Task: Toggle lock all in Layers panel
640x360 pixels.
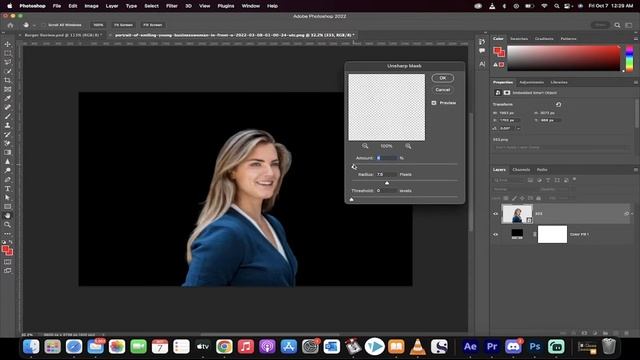Action: pos(538,198)
